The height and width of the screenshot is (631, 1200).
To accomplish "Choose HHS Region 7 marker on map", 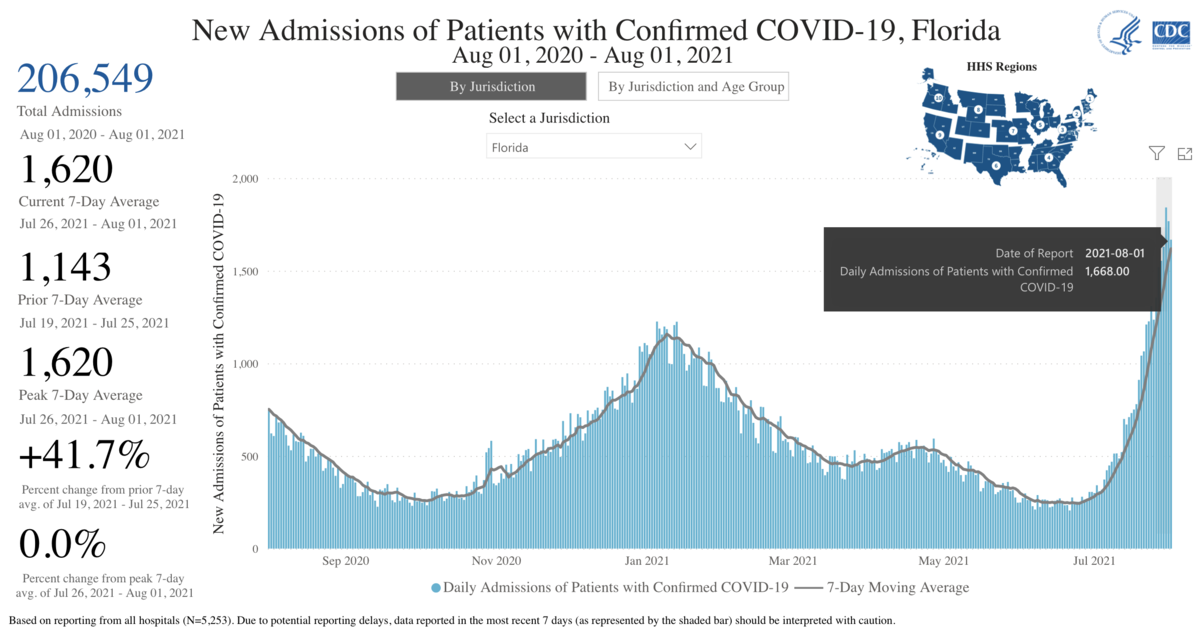I will click(x=1013, y=131).
